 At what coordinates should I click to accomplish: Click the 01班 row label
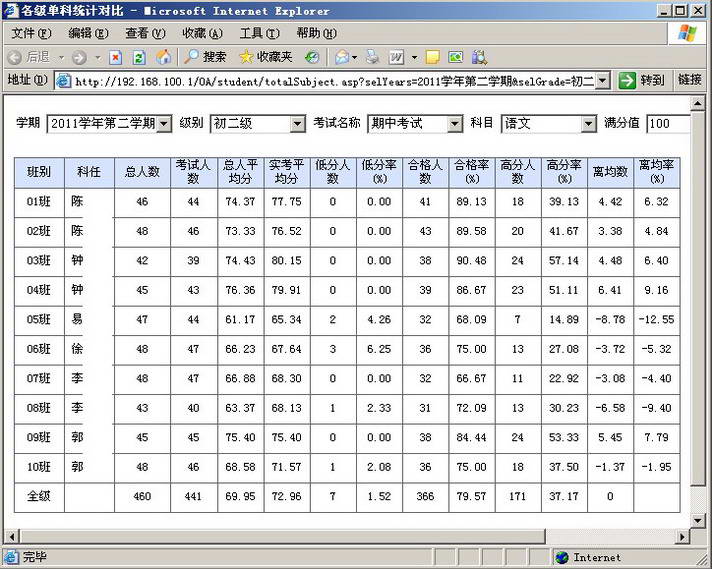click(x=39, y=202)
